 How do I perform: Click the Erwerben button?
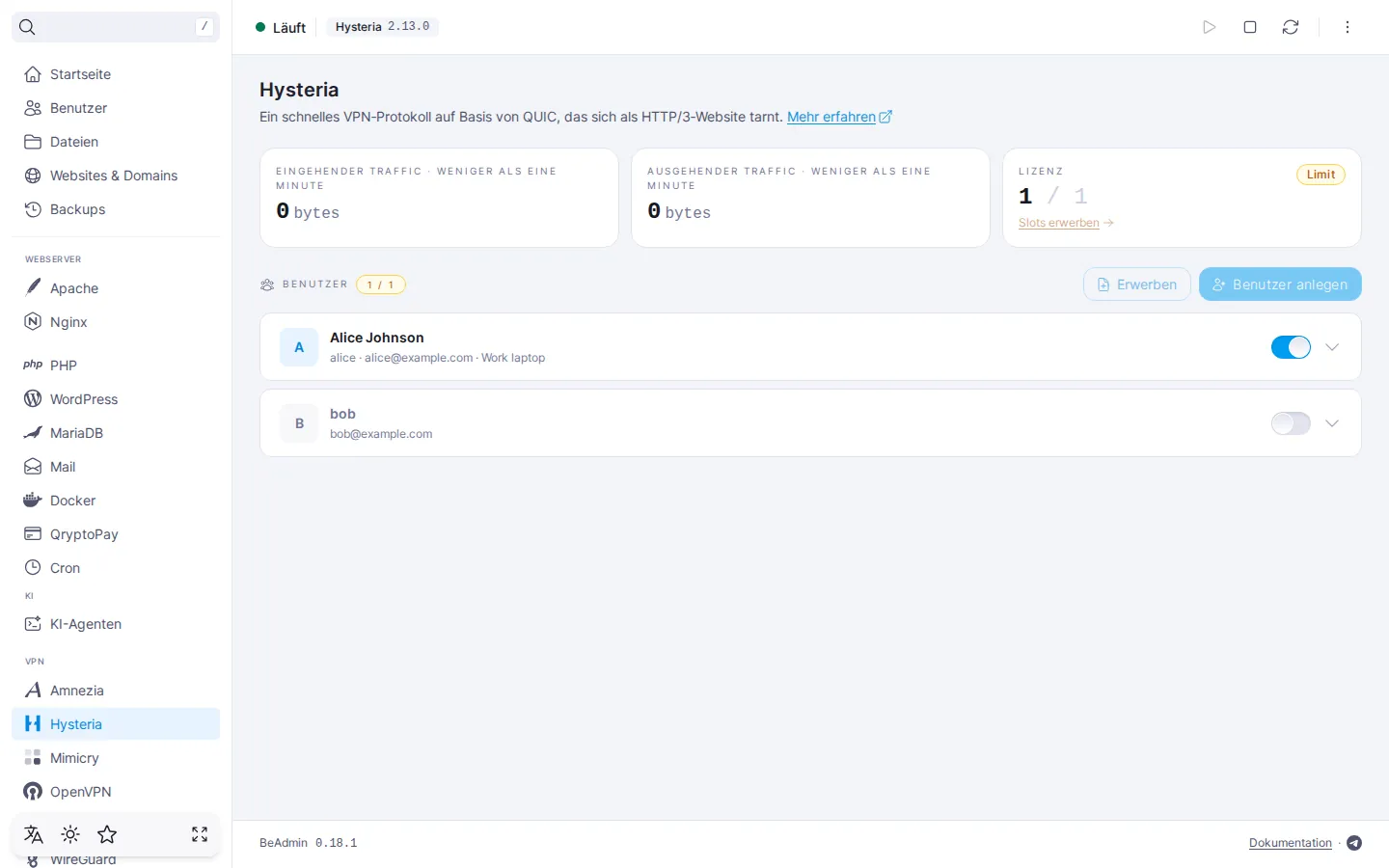[1137, 285]
